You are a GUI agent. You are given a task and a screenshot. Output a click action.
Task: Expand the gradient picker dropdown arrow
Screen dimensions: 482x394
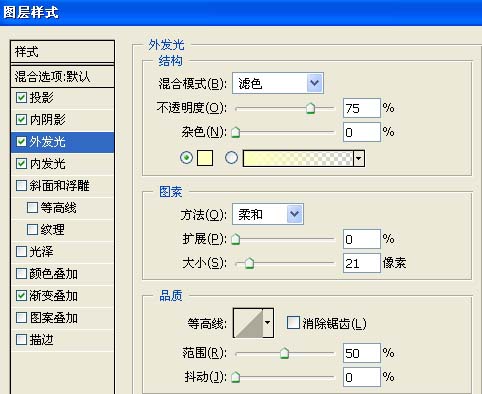(359, 158)
